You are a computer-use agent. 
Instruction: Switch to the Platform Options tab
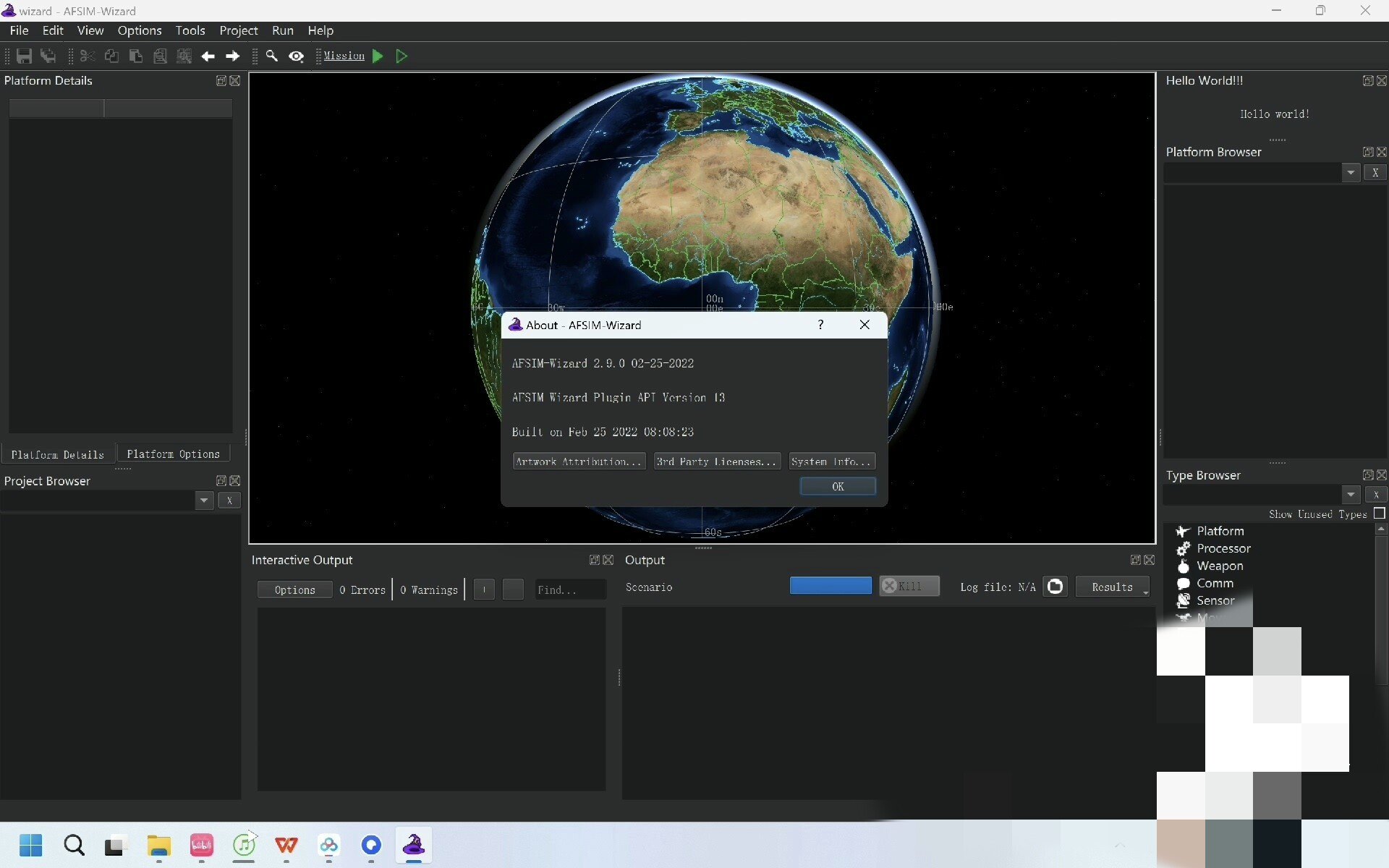point(173,454)
